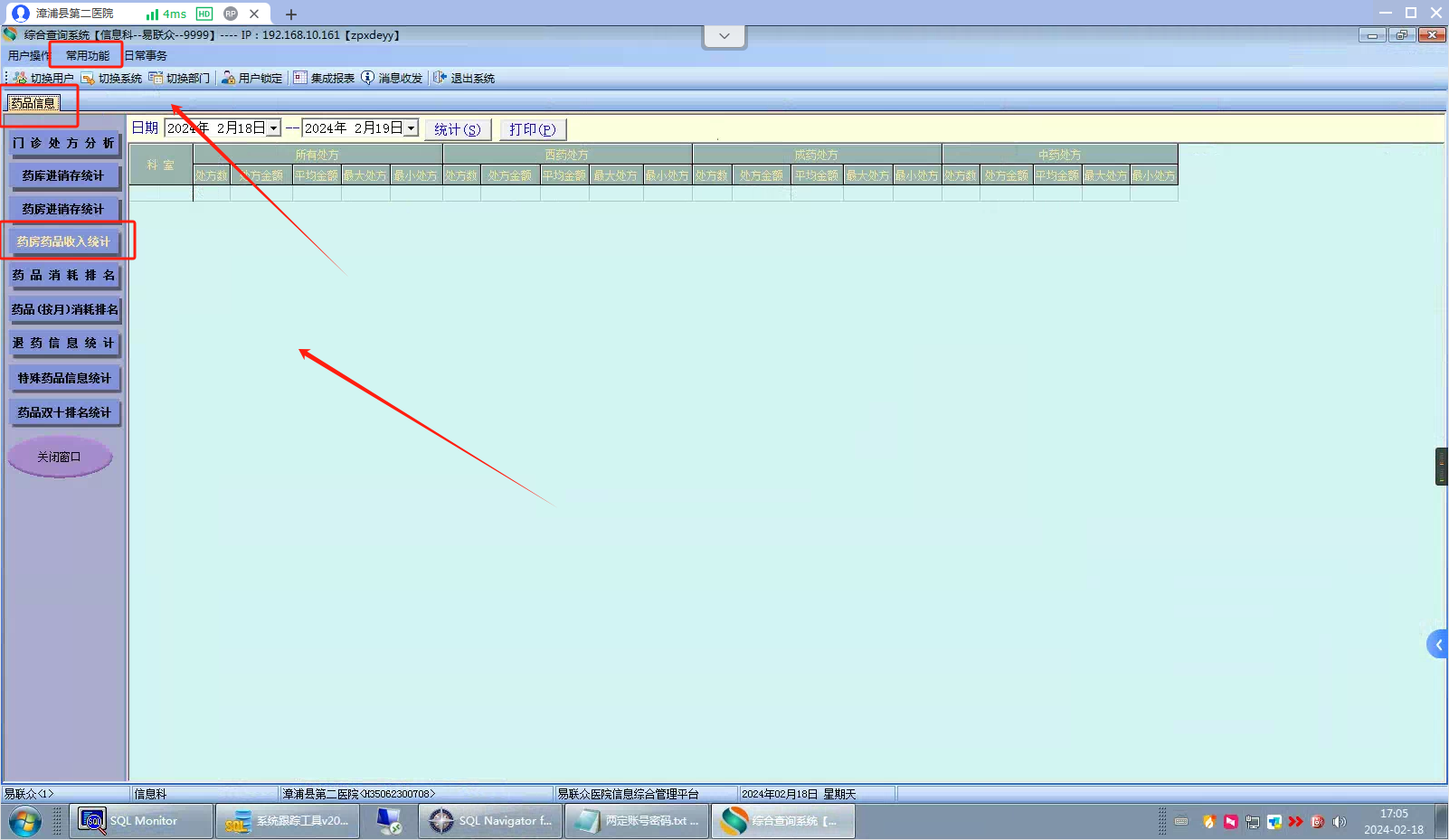Close the 漳浦县第二医院 session tab

coord(254,14)
